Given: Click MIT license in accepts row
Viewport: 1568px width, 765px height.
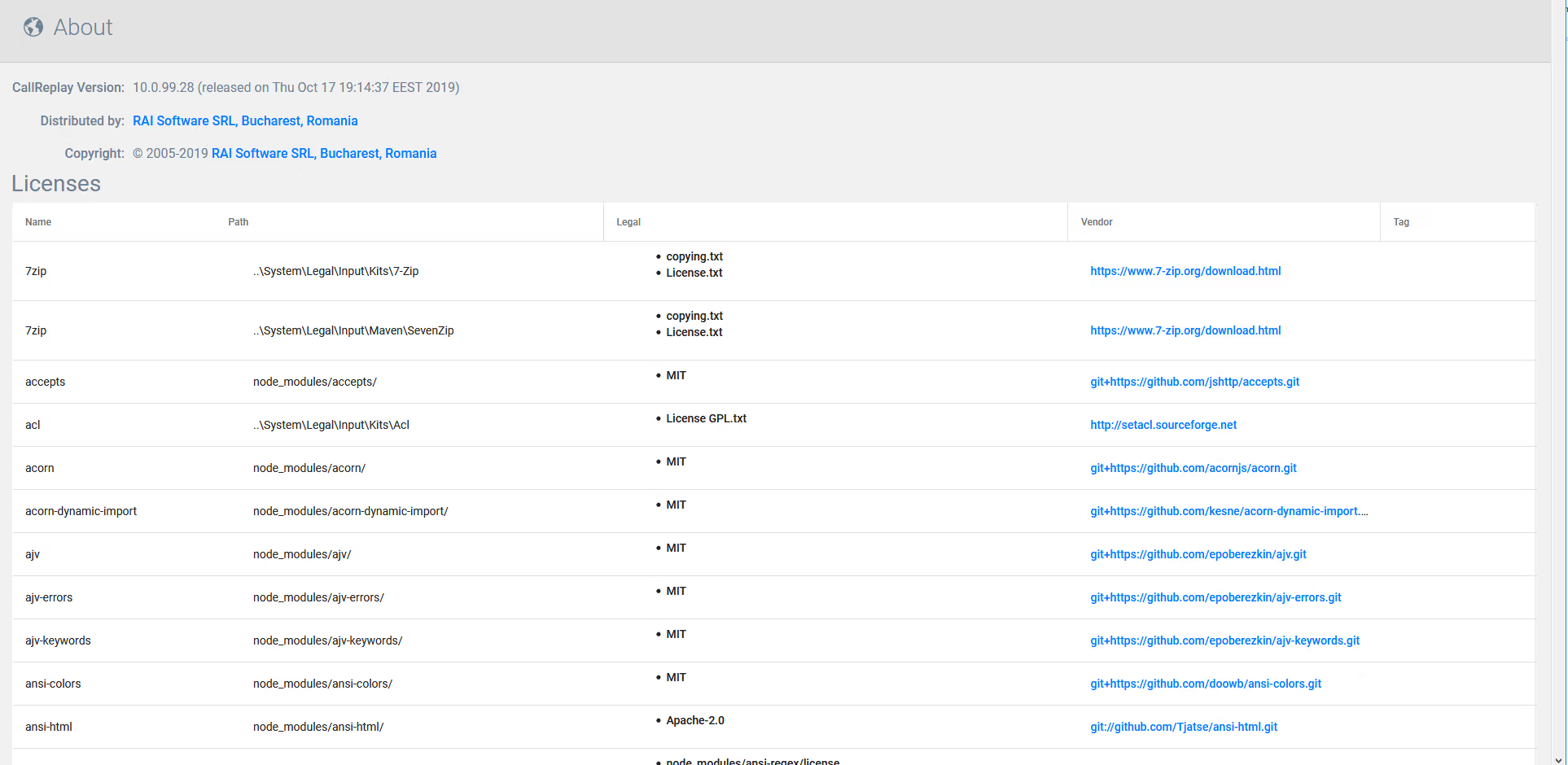Looking at the screenshot, I should click(676, 375).
